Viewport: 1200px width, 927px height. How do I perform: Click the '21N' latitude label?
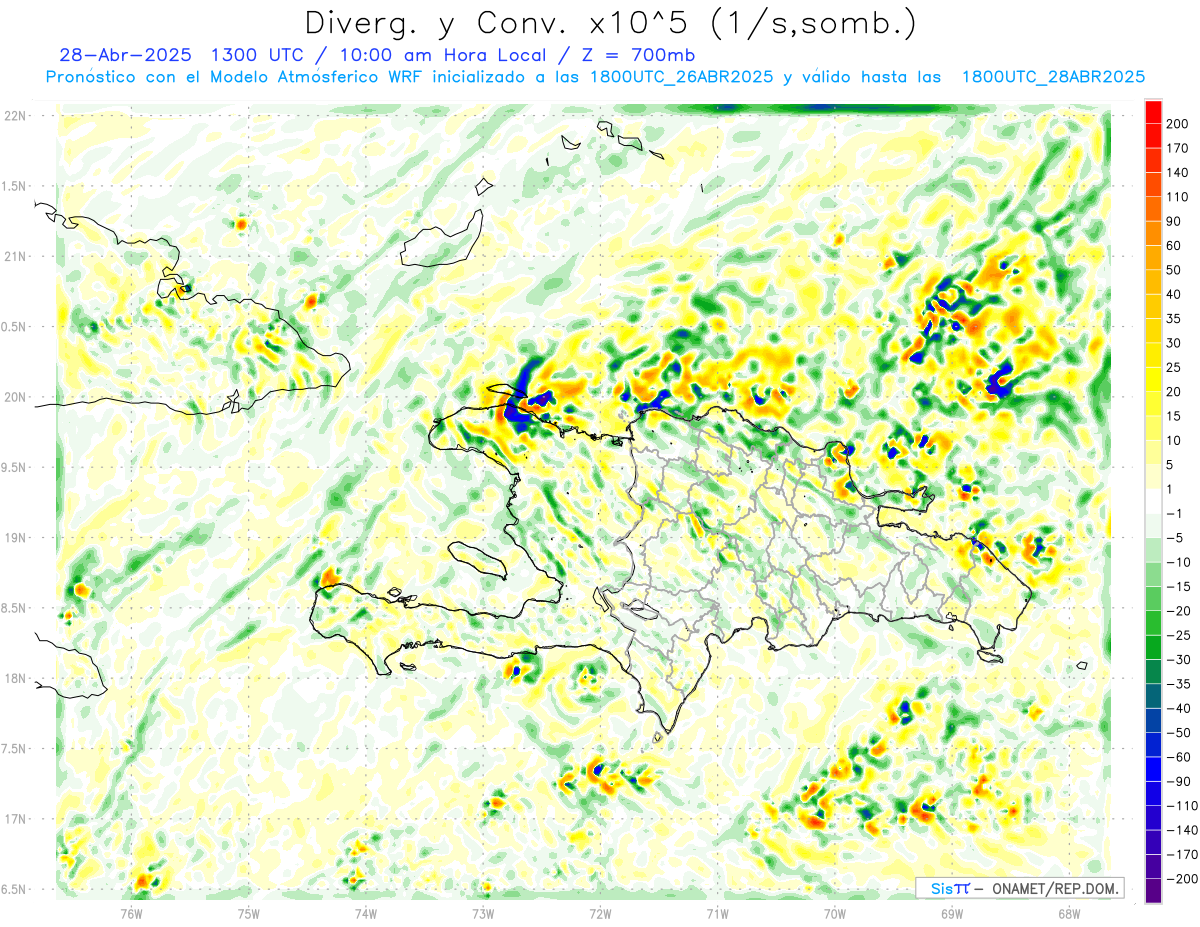pyautogui.click(x=15, y=257)
